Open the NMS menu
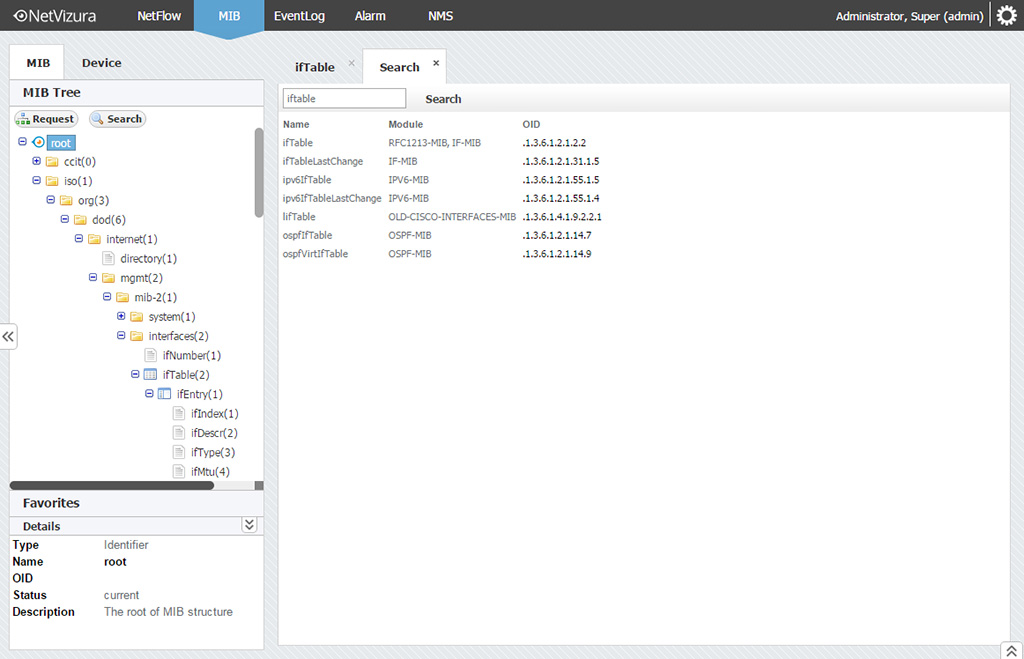The image size is (1024, 659). coord(440,16)
